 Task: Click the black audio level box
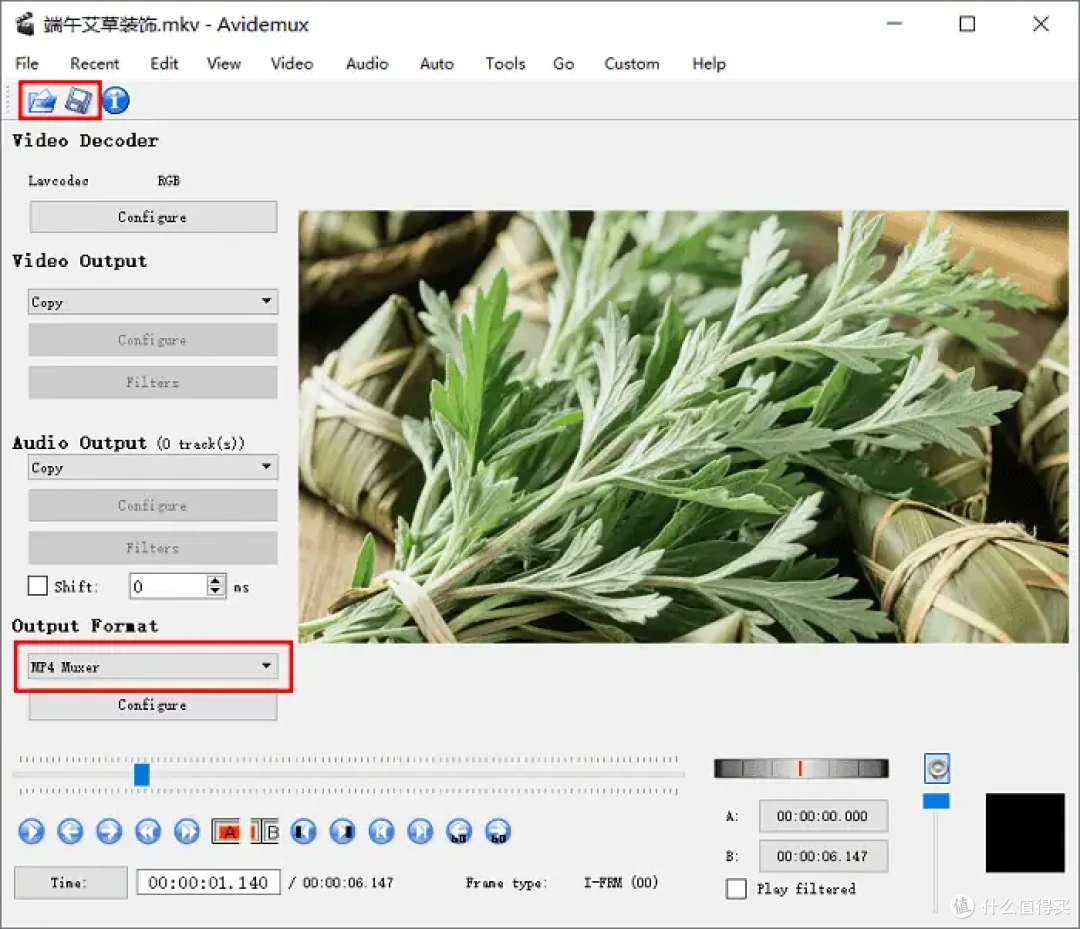(1025, 833)
